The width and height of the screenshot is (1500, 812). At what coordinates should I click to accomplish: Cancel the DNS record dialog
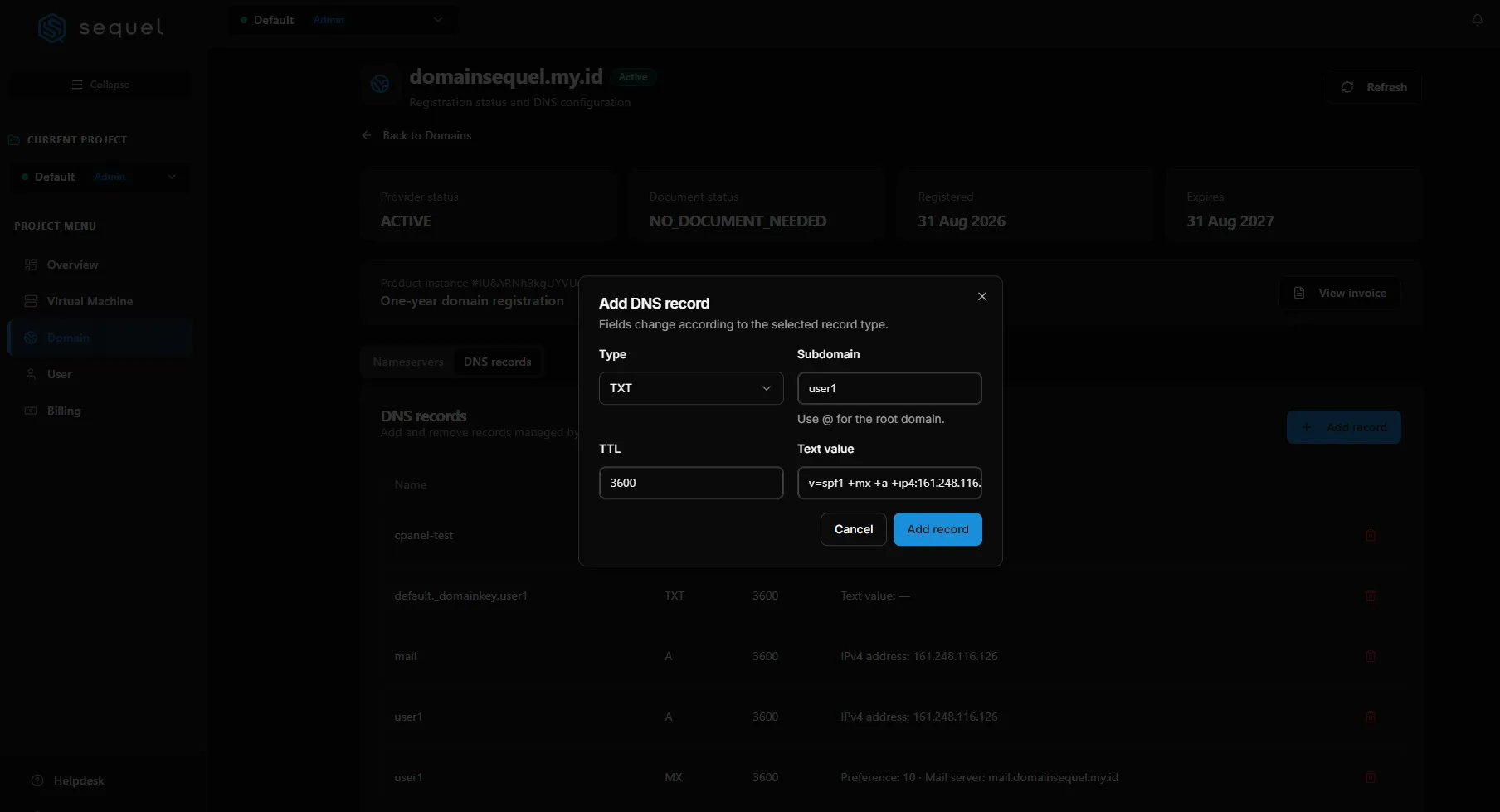(x=854, y=529)
